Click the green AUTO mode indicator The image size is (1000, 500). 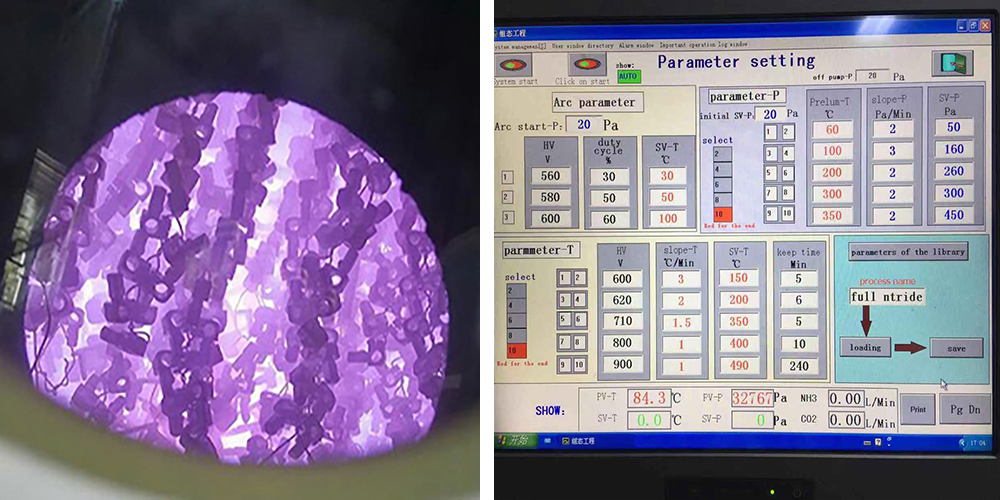(628, 76)
